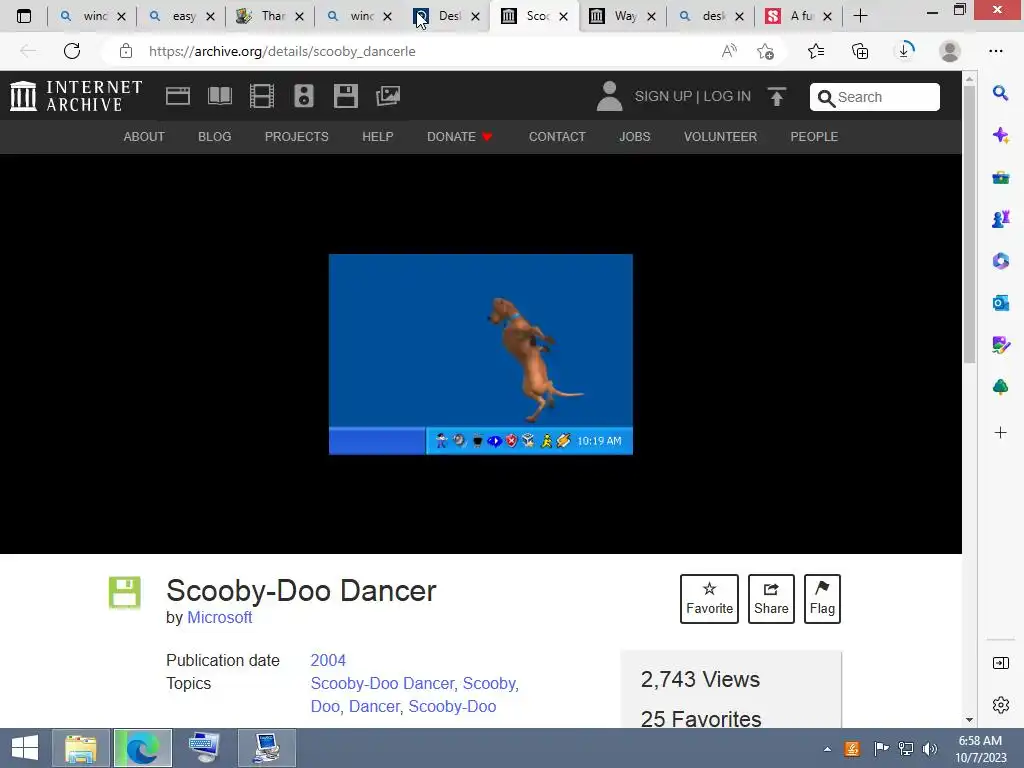
Task: Open the VOLUNTEER menu item
Action: point(720,136)
